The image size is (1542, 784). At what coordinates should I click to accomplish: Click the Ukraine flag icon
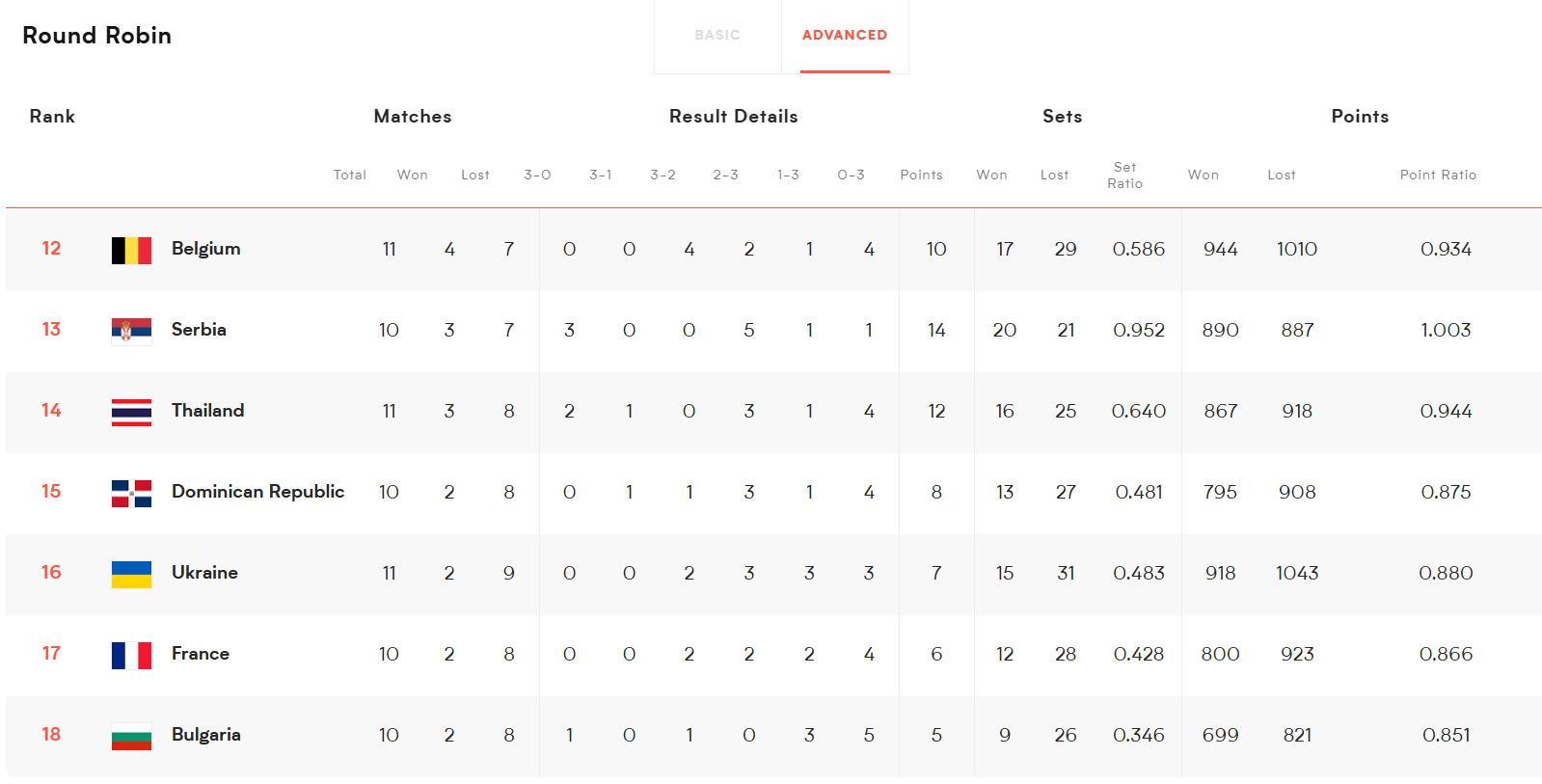pyautogui.click(x=131, y=575)
